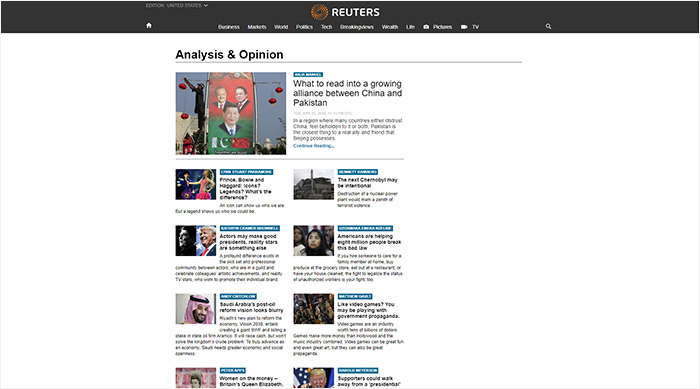Click the author tag above the Americans are helping headline
This screenshot has height=389, width=700.
pos(365,228)
